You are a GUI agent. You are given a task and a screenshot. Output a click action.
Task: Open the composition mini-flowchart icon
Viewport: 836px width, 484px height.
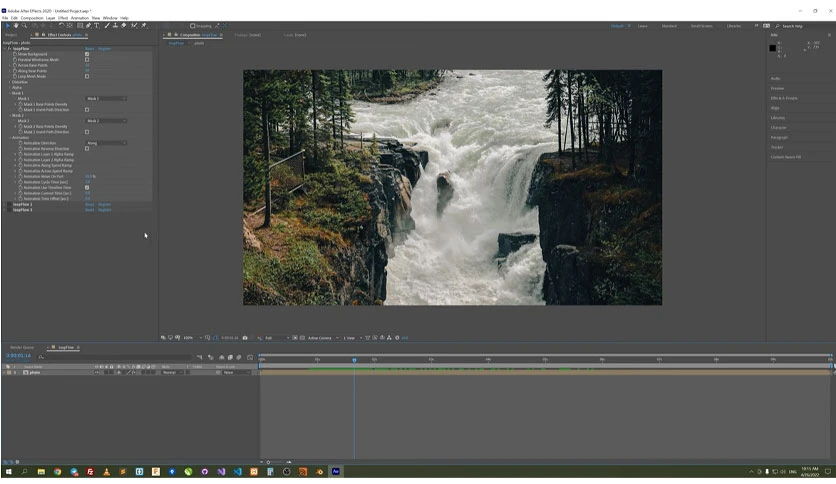199,357
